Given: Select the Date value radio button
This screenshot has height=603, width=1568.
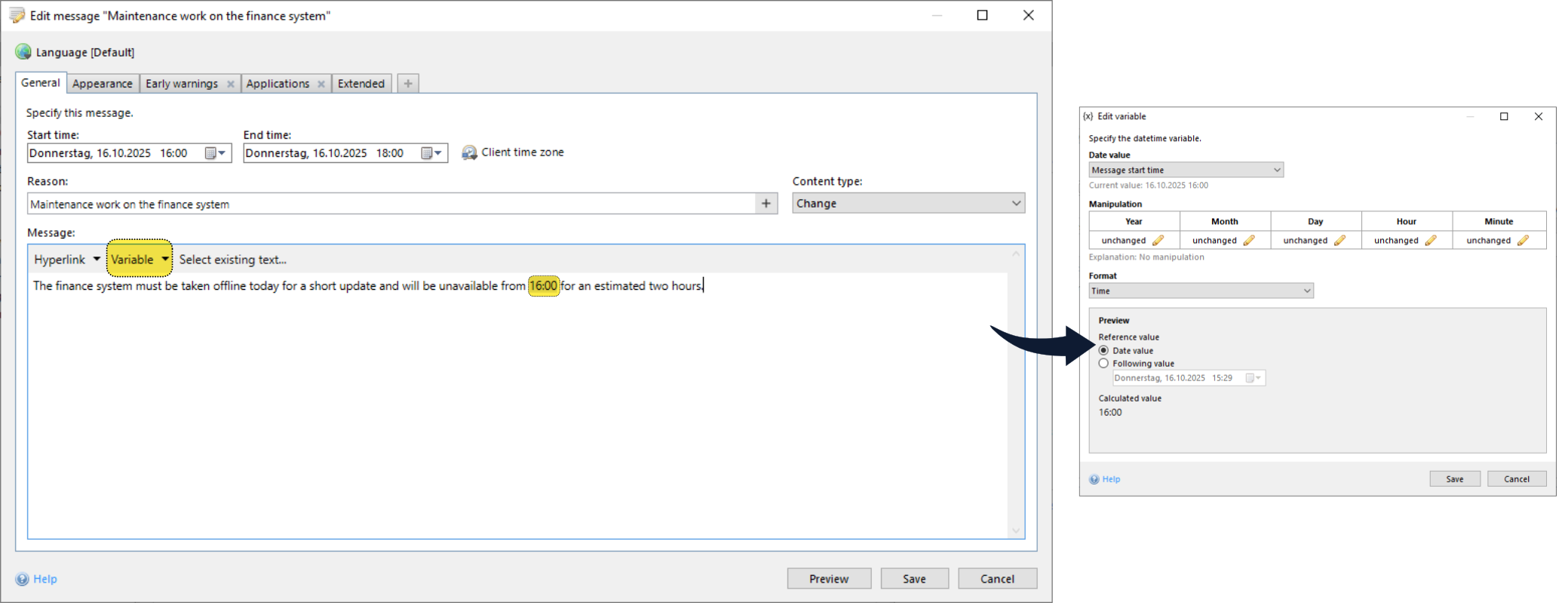Looking at the screenshot, I should [x=1103, y=351].
